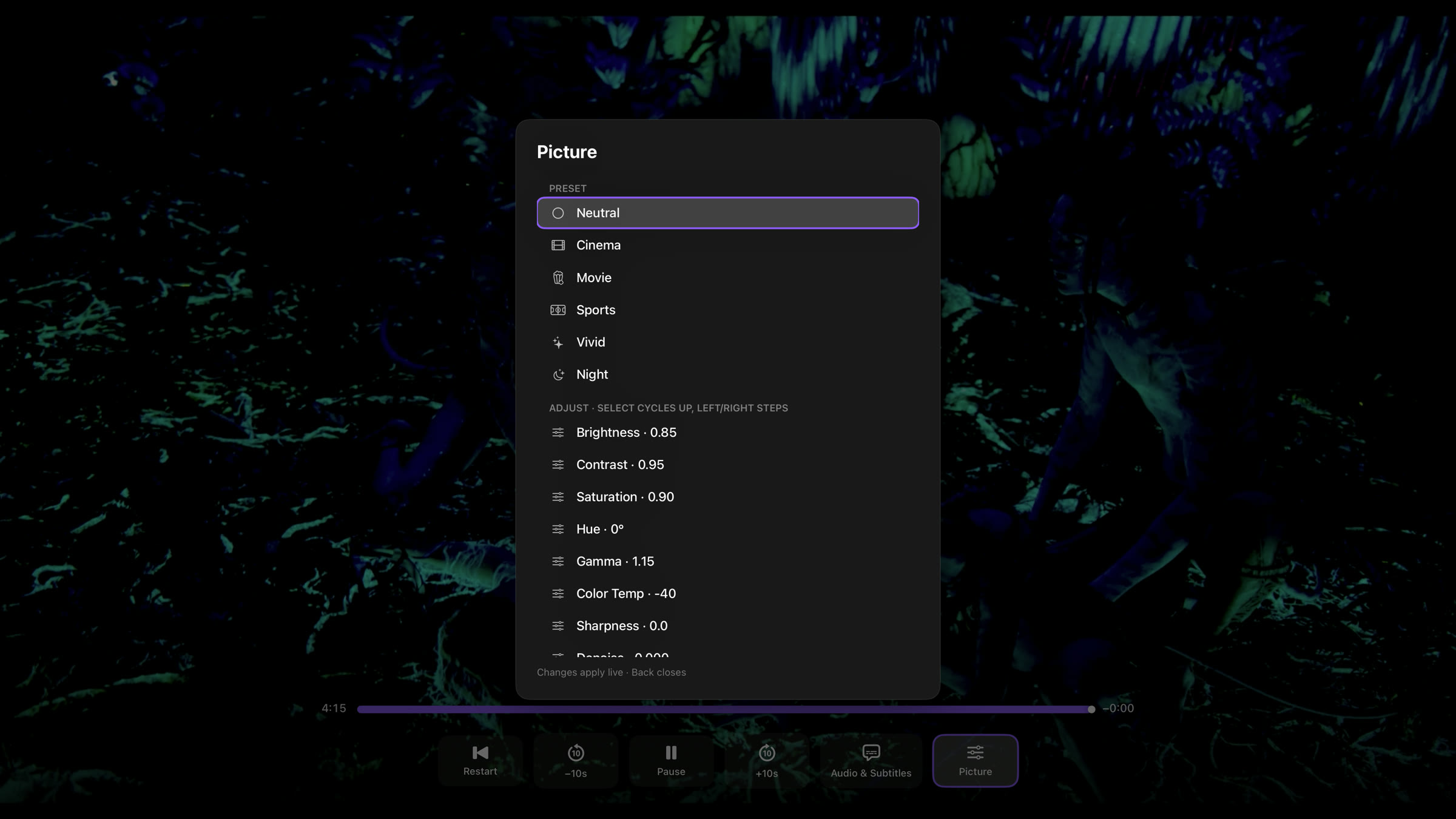Pause the video
Screen dimensions: 1456x819
tap(671, 761)
